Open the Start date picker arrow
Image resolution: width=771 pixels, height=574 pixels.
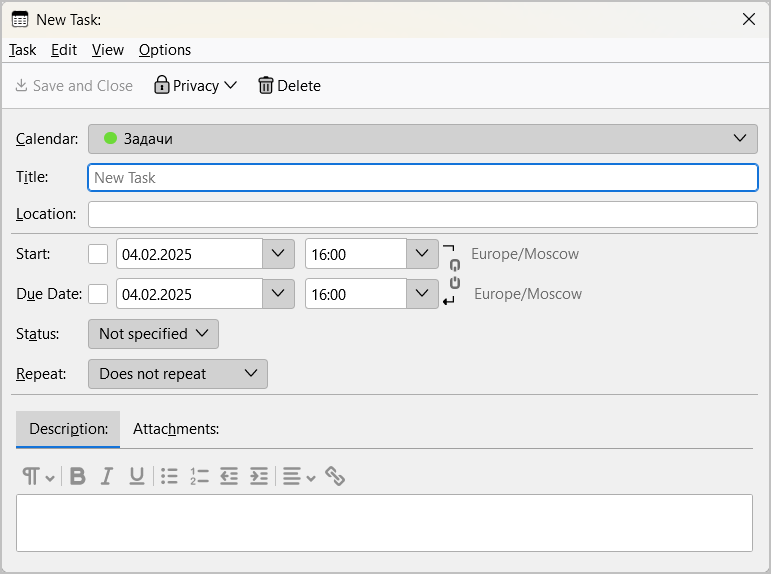[x=278, y=254]
